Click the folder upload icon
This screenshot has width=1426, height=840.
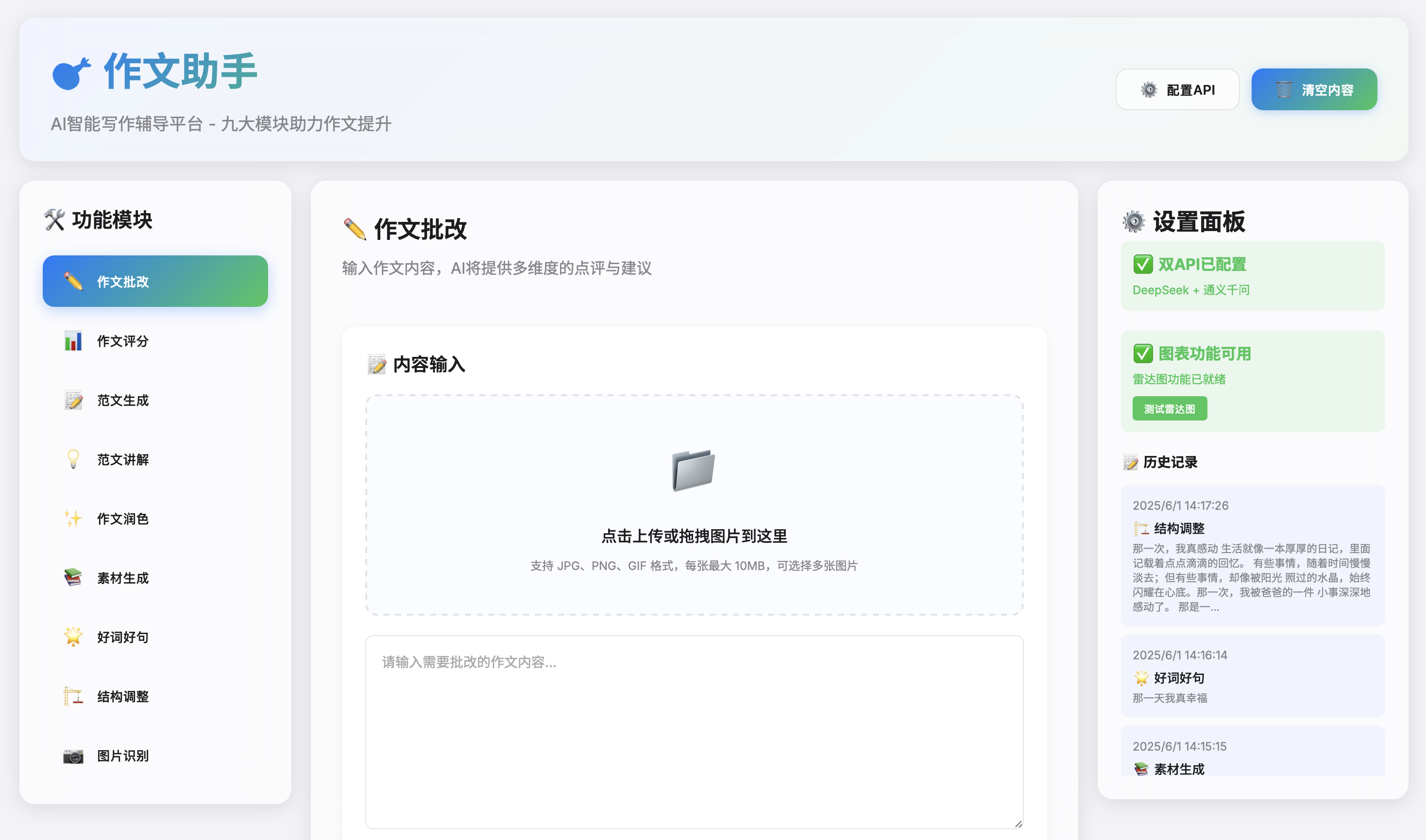(x=694, y=470)
